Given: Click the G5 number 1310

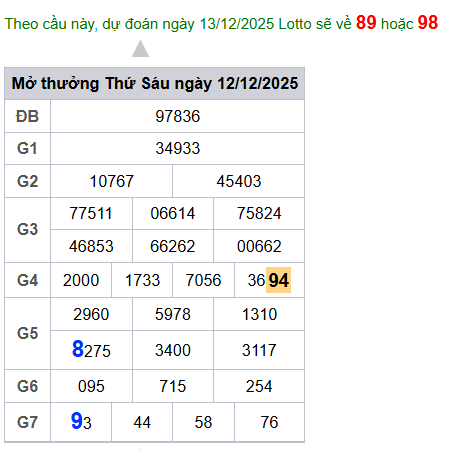Looking at the screenshot, I should [x=259, y=314].
